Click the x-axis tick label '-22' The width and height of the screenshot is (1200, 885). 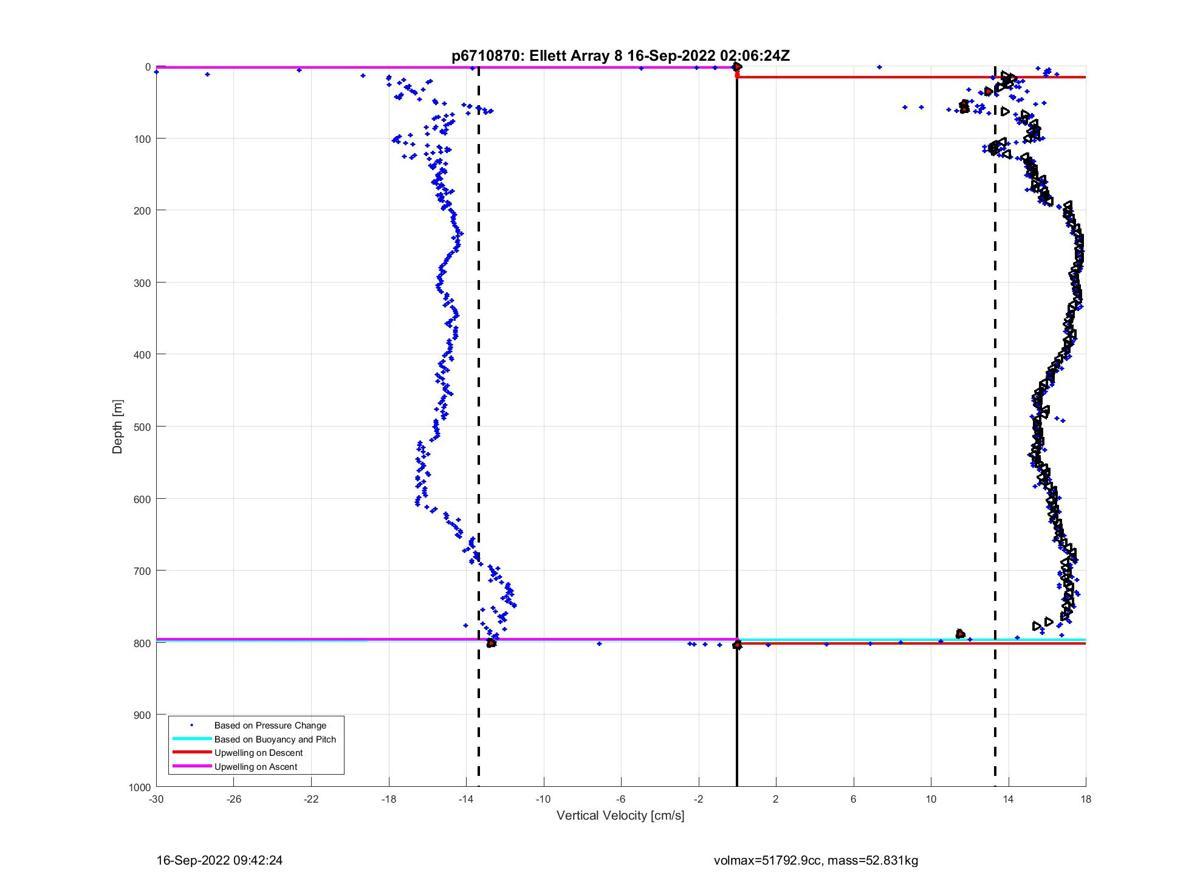(311, 799)
